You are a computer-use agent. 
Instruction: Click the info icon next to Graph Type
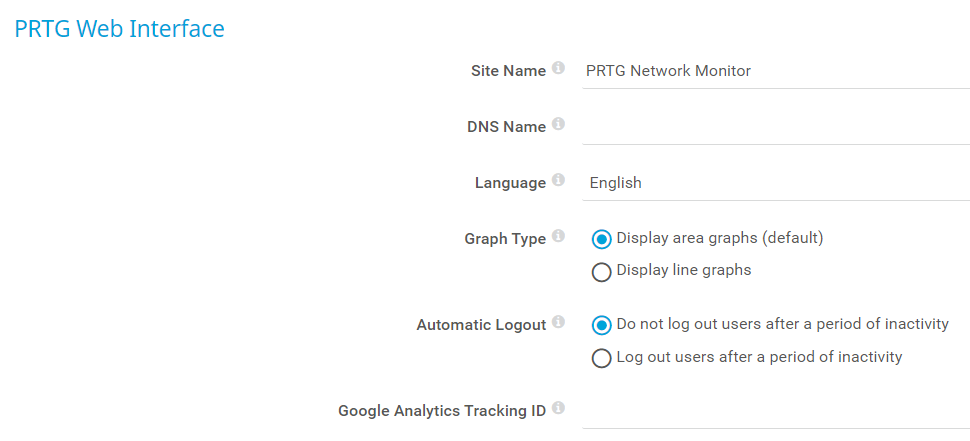coord(558,237)
